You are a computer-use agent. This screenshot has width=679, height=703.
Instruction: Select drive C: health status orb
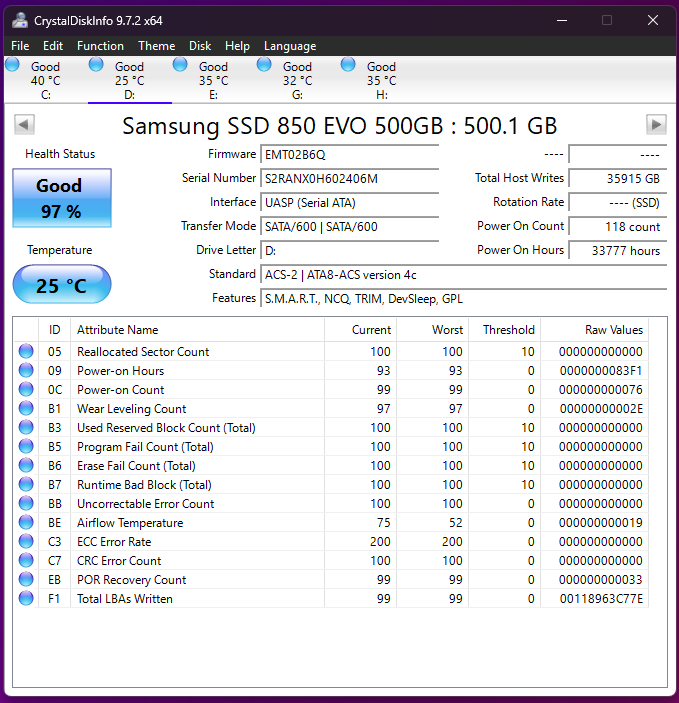[x=13, y=65]
